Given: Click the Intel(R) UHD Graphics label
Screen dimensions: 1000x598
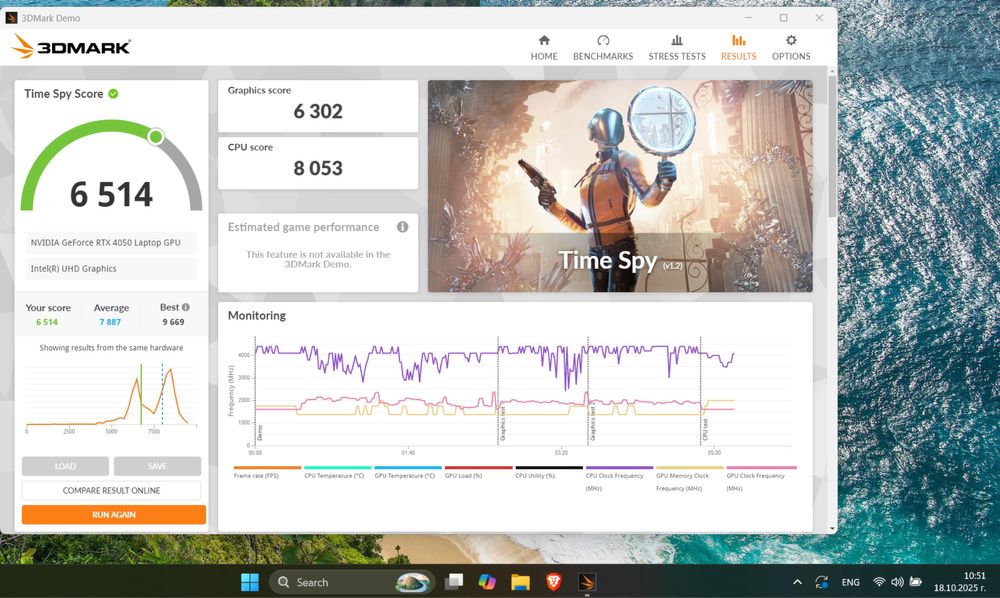Looking at the screenshot, I should [x=111, y=269].
